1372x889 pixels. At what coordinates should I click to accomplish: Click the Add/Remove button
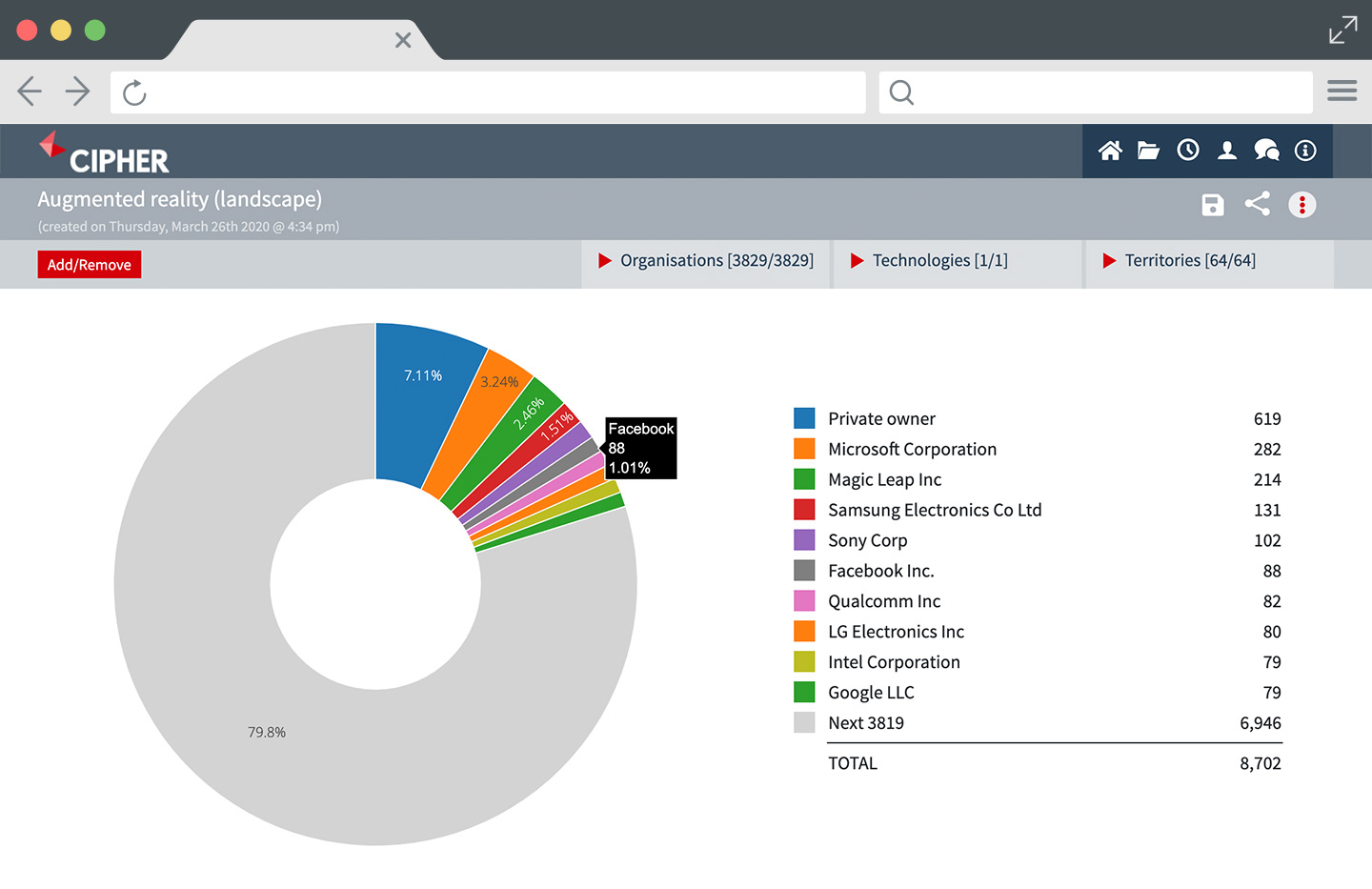(90, 265)
